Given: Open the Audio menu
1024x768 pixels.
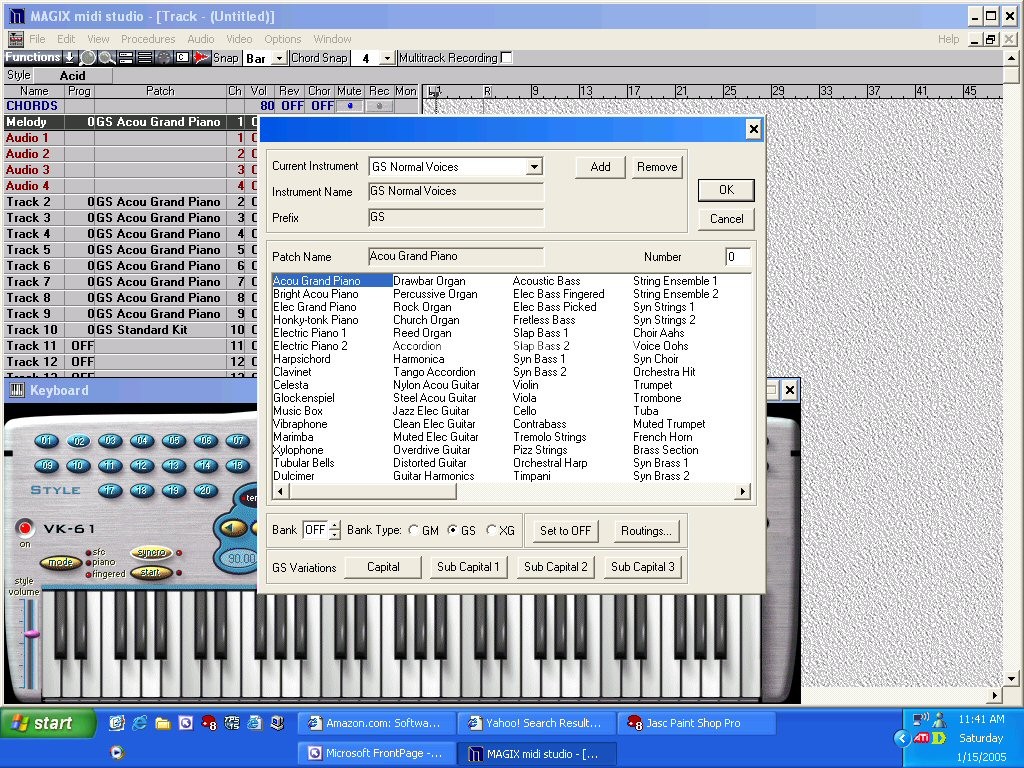Looking at the screenshot, I should [200, 39].
